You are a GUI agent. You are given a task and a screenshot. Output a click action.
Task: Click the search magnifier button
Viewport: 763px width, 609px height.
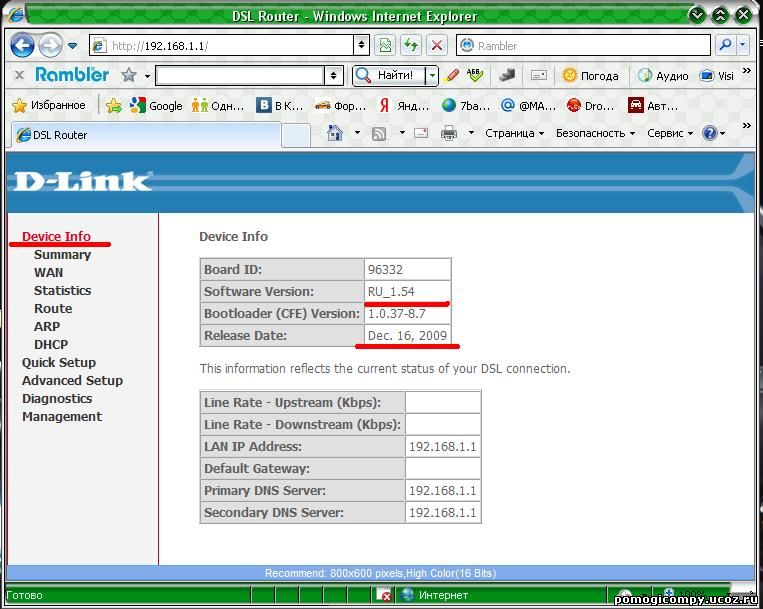[725, 46]
